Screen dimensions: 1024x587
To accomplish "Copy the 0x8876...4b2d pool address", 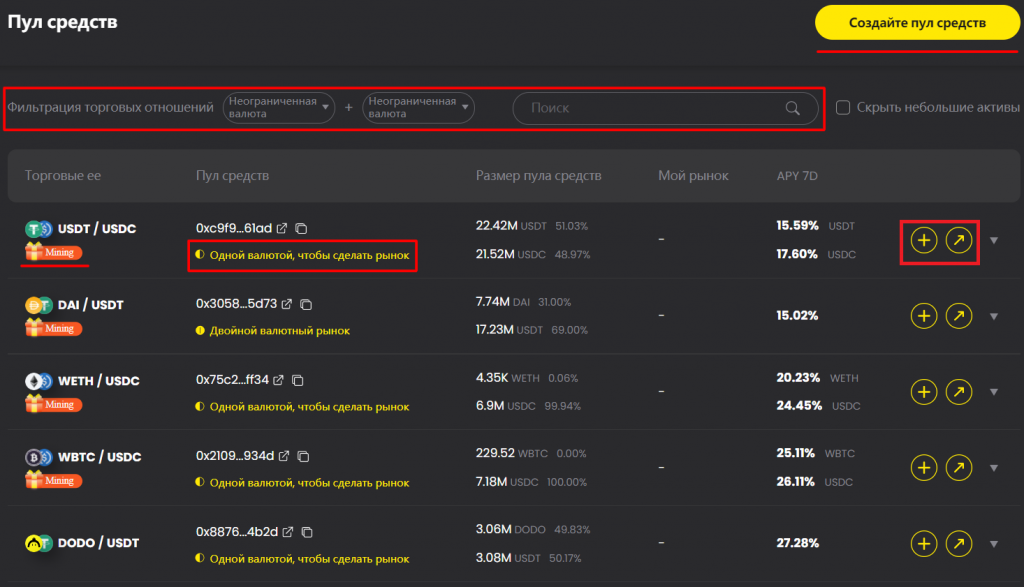I will tap(308, 532).
